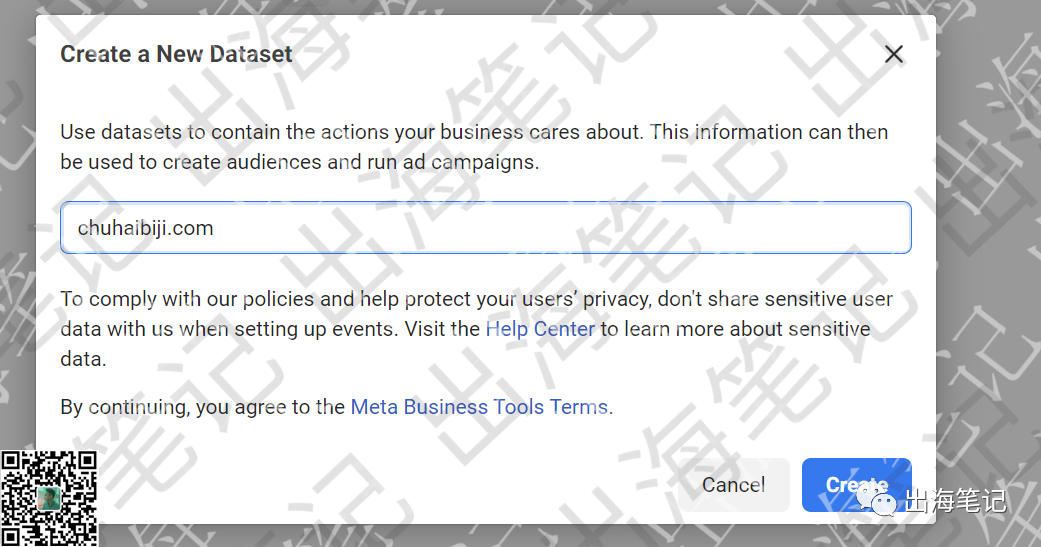Click the 出海笔记 watermark label

click(x=956, y=501)
